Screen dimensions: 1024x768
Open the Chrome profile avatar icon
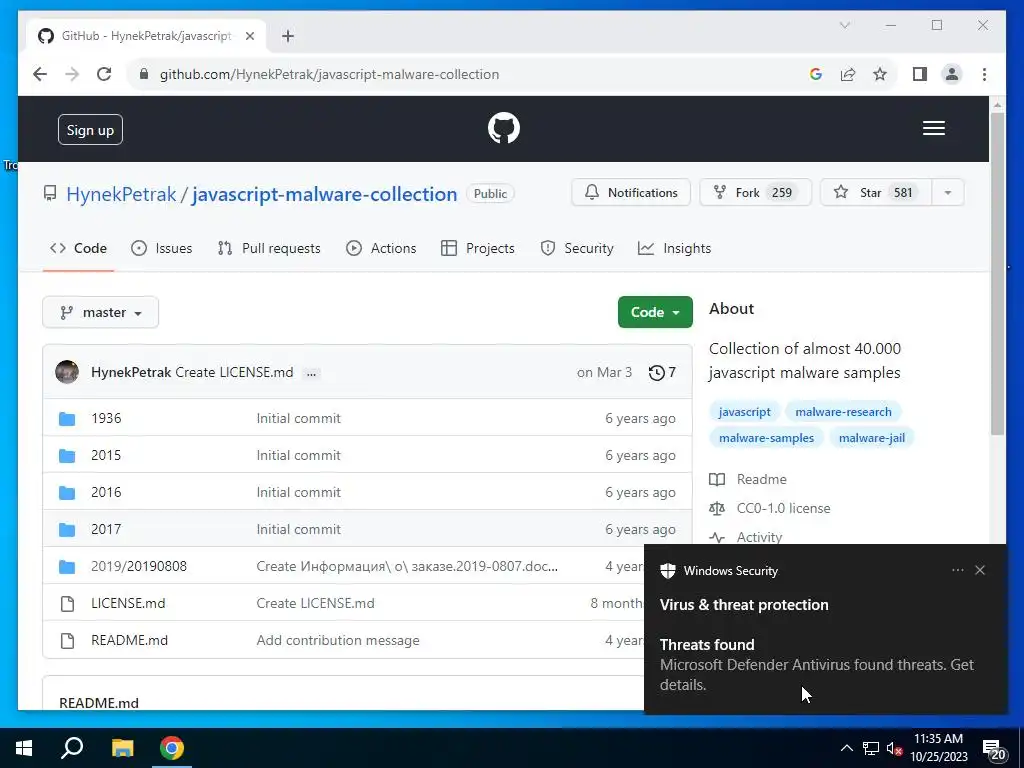coord(952,74)
